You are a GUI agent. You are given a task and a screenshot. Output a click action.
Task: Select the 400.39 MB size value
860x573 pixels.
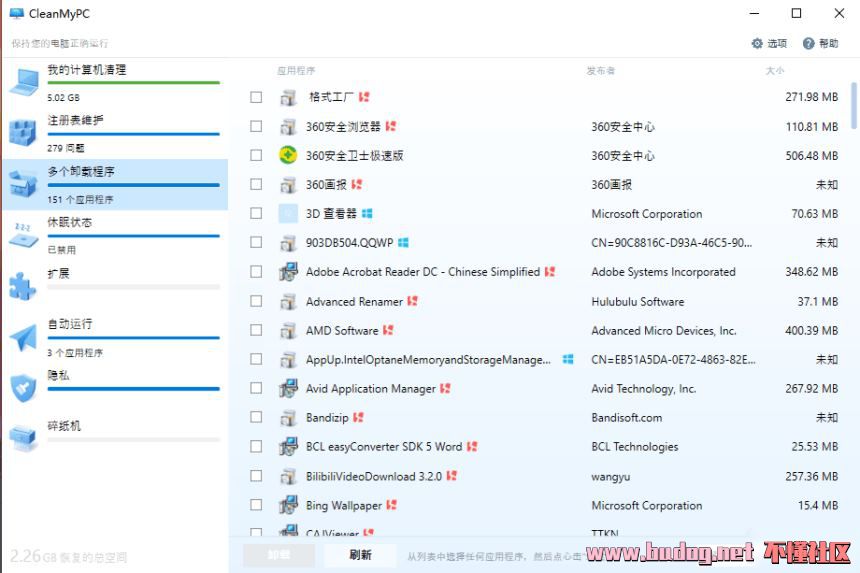(x=811, y=330)
